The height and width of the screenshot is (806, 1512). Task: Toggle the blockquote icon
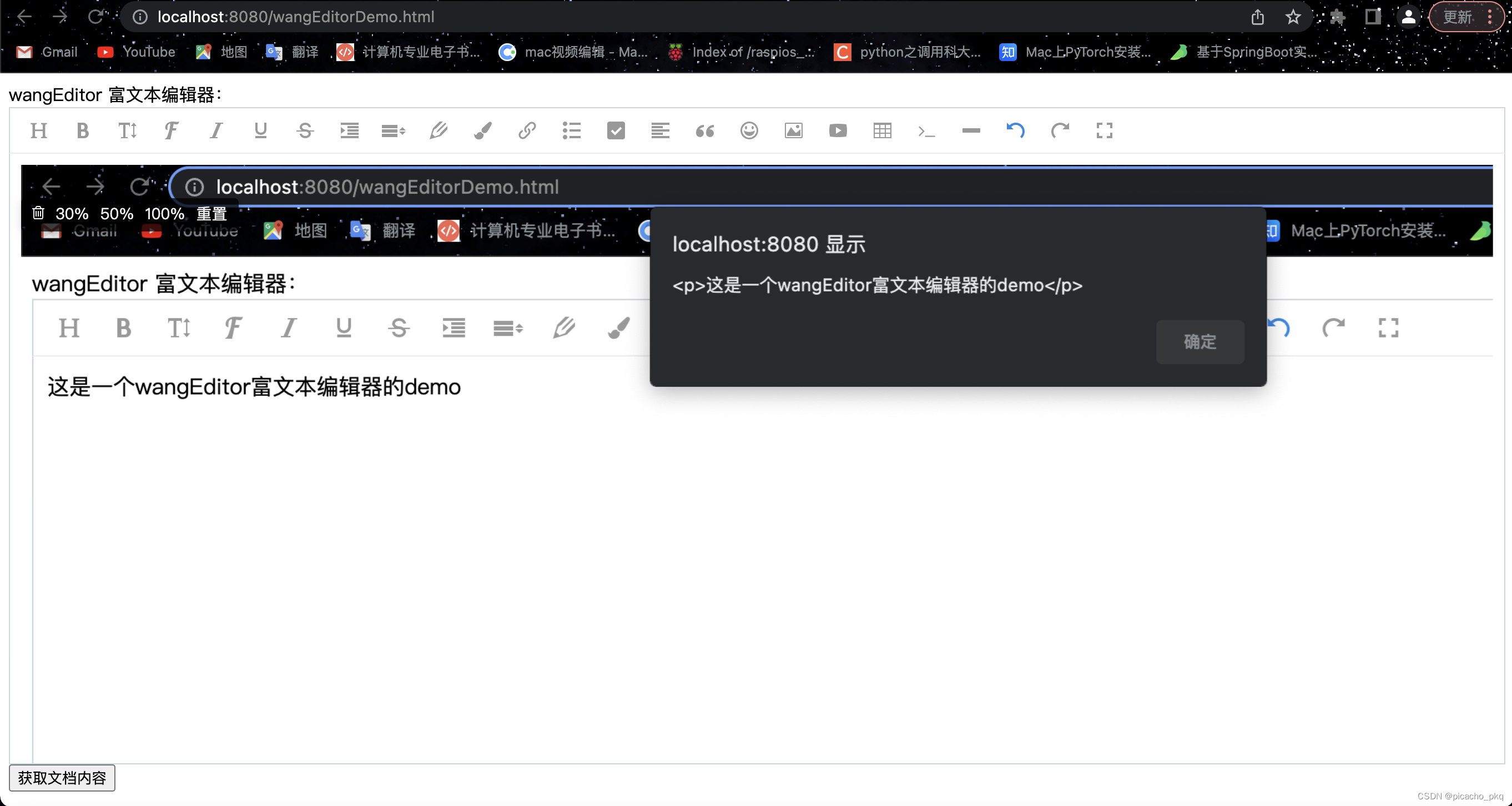(x=704, y=130)
